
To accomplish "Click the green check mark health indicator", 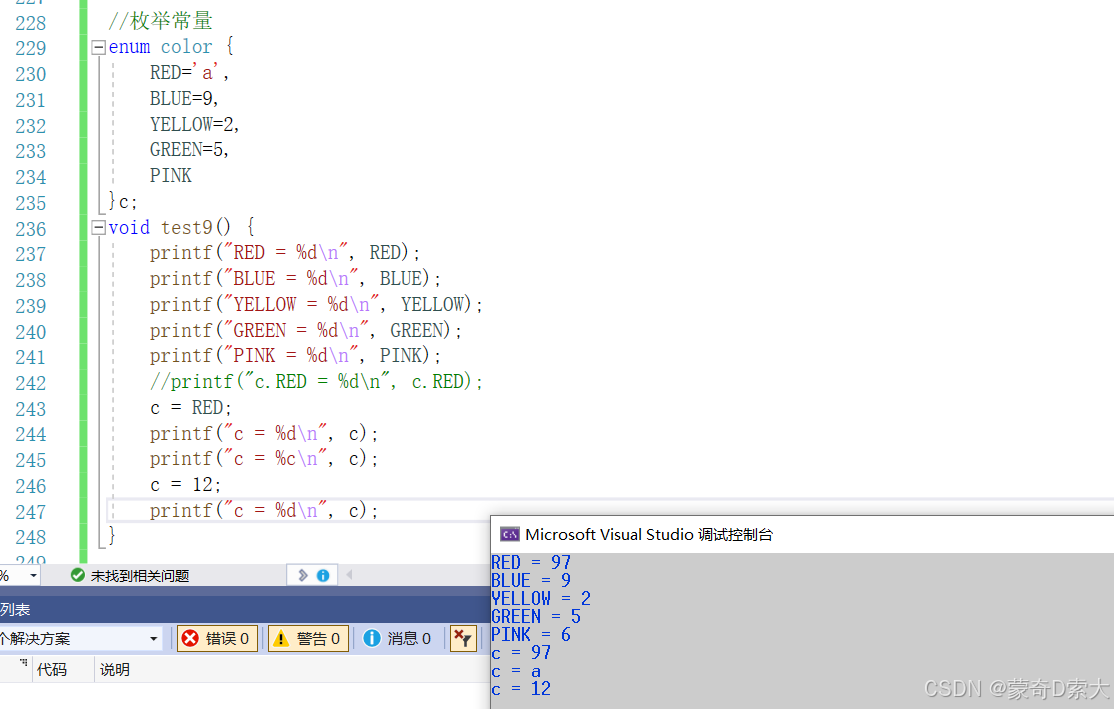I will tap(78, 575).
